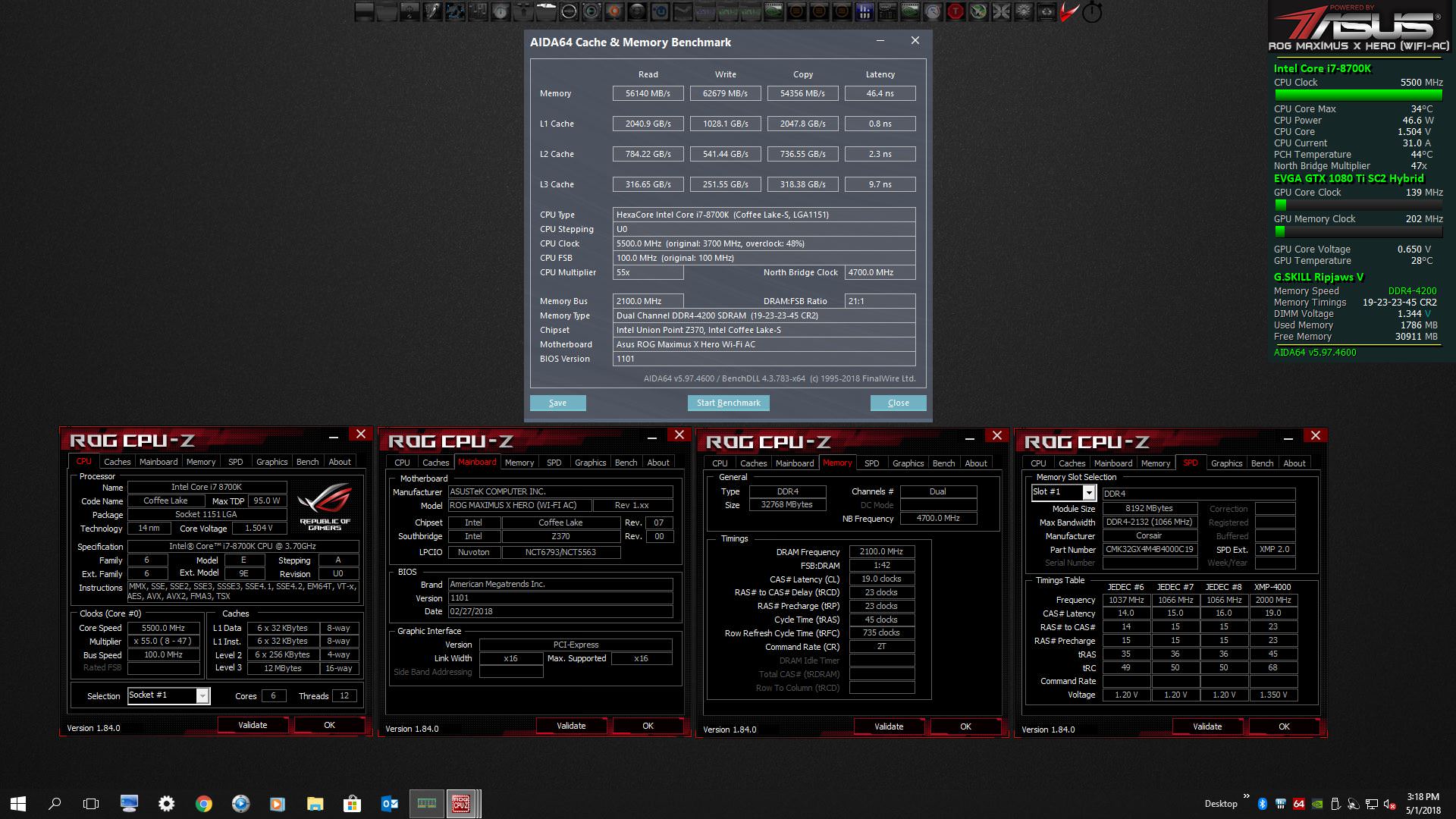Open the NVIDIA tray icon
Screen dimensions: 1456x819
(1317, 804)
